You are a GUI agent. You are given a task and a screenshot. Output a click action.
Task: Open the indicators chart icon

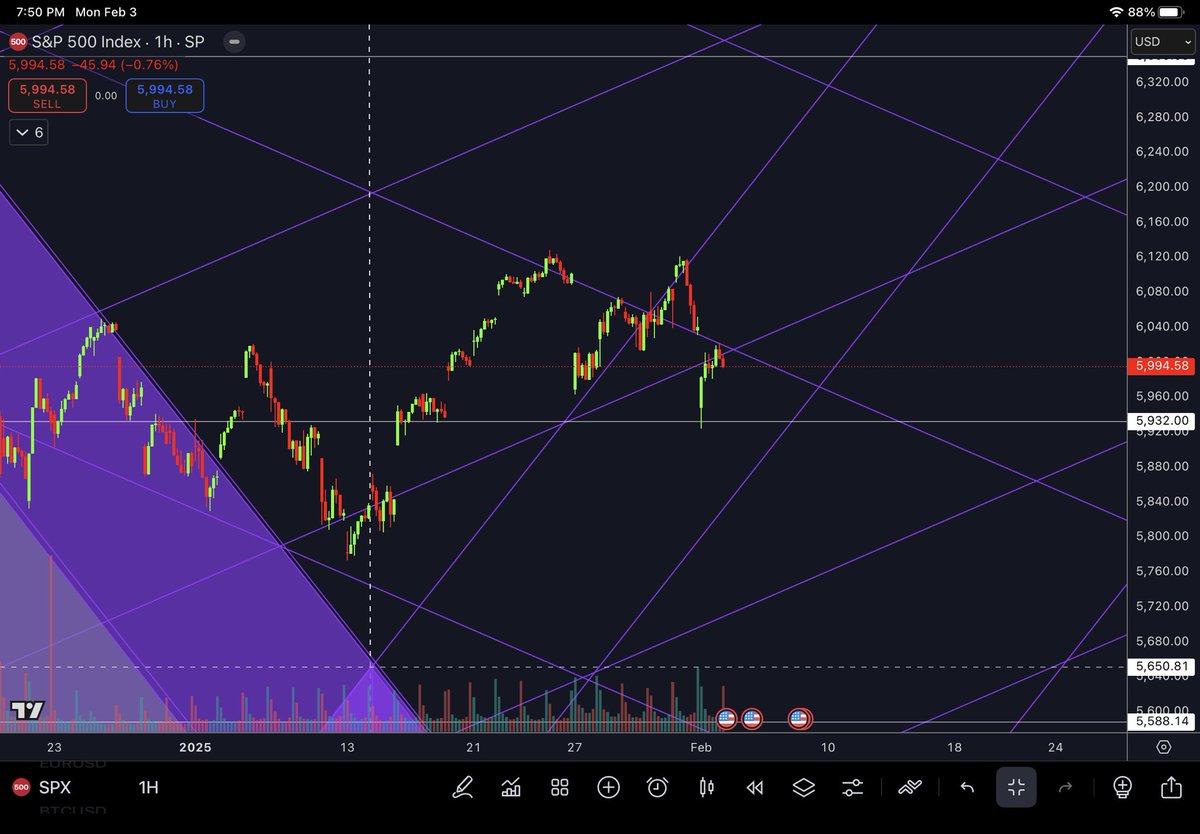click(511, 787)
